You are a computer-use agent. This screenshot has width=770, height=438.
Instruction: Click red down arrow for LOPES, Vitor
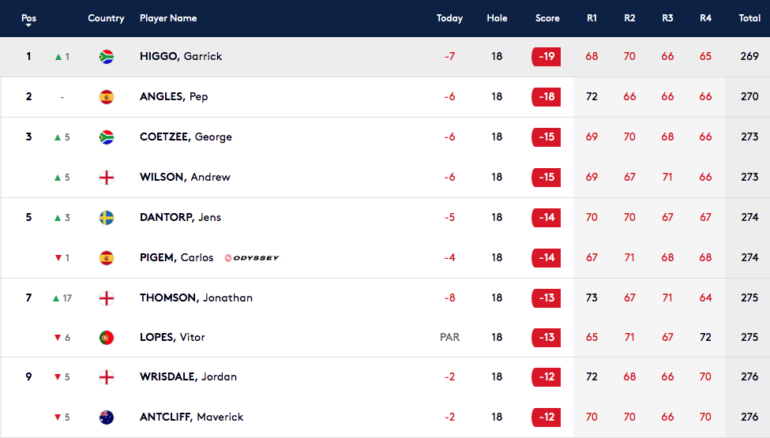(57, 337)
